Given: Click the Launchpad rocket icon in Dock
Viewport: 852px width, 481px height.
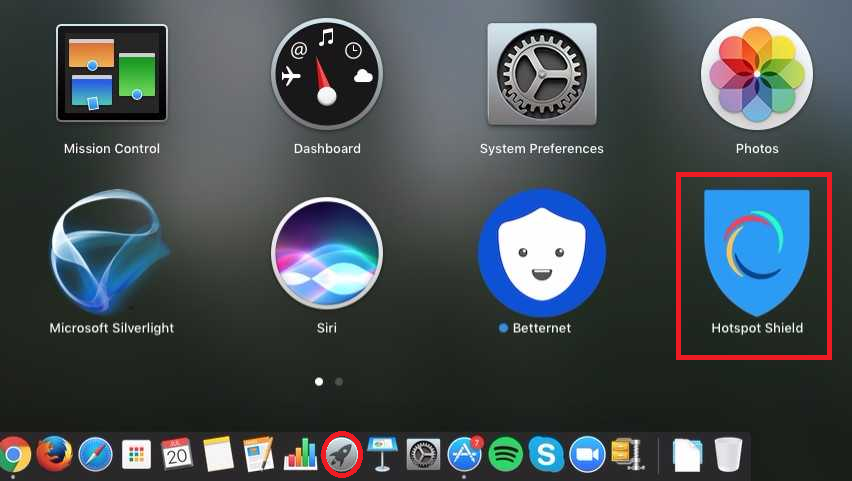Looking at the screenshot, I should click(x=342, y=454).
